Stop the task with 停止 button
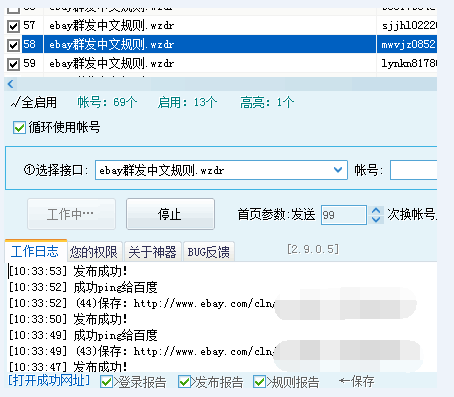This screenshot has width=454, height=397. (170, 214)
